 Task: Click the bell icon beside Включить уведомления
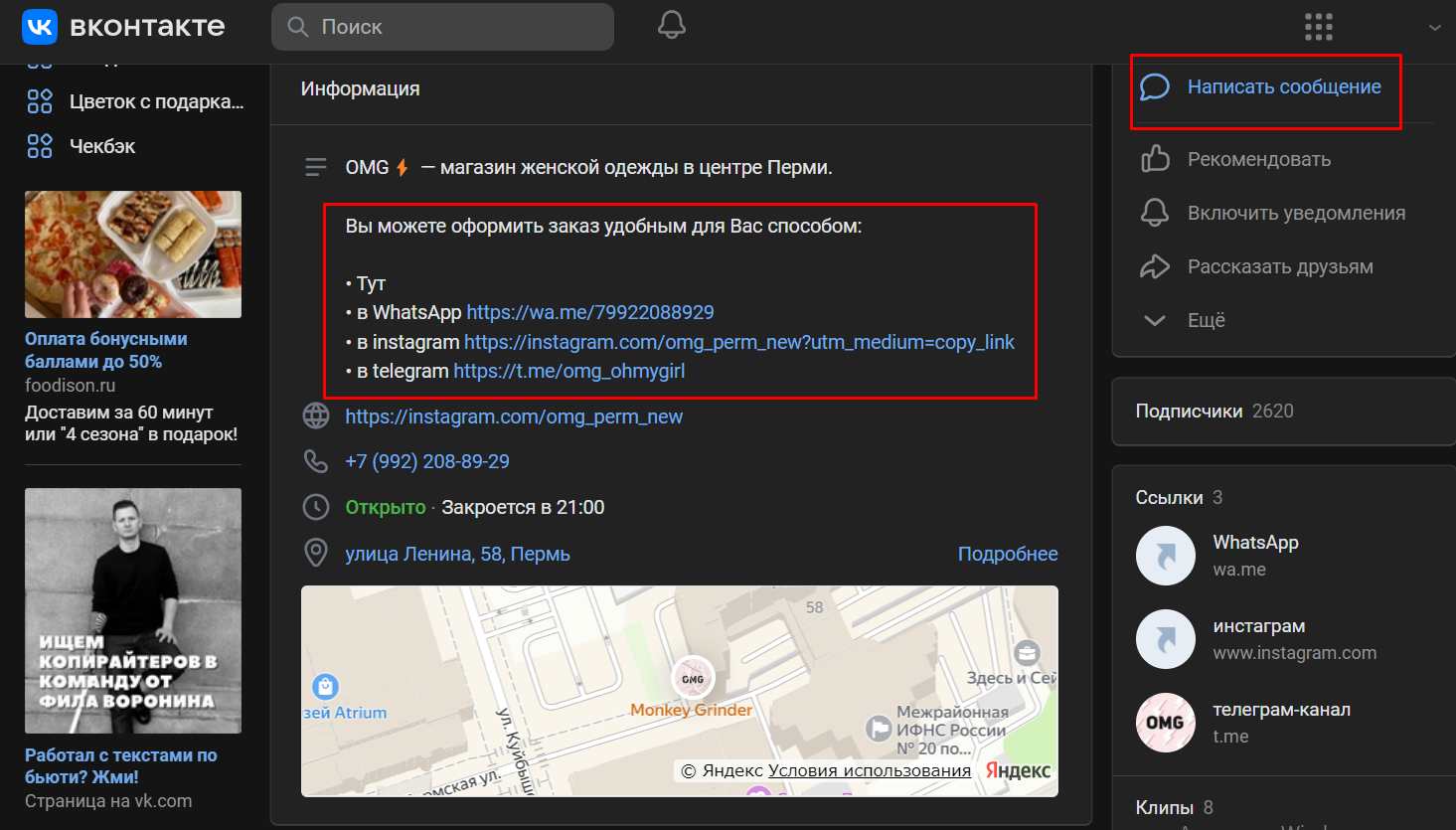coord(1154,212)
